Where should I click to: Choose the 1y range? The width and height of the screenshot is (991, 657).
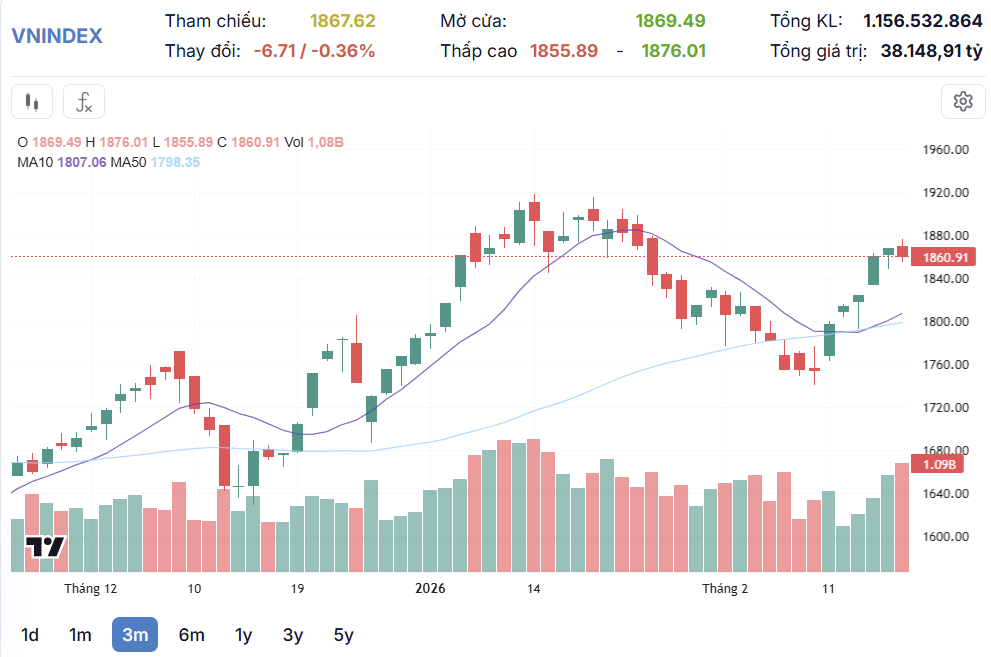243,635
